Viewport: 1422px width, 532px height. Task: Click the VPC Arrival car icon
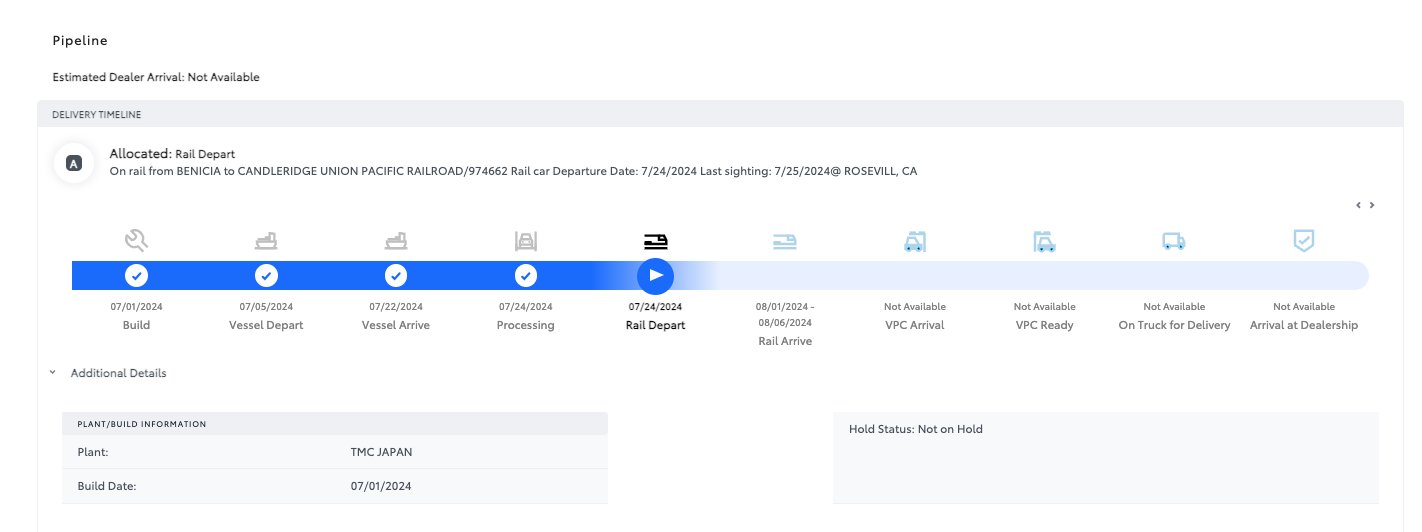(x=915, y=240)
